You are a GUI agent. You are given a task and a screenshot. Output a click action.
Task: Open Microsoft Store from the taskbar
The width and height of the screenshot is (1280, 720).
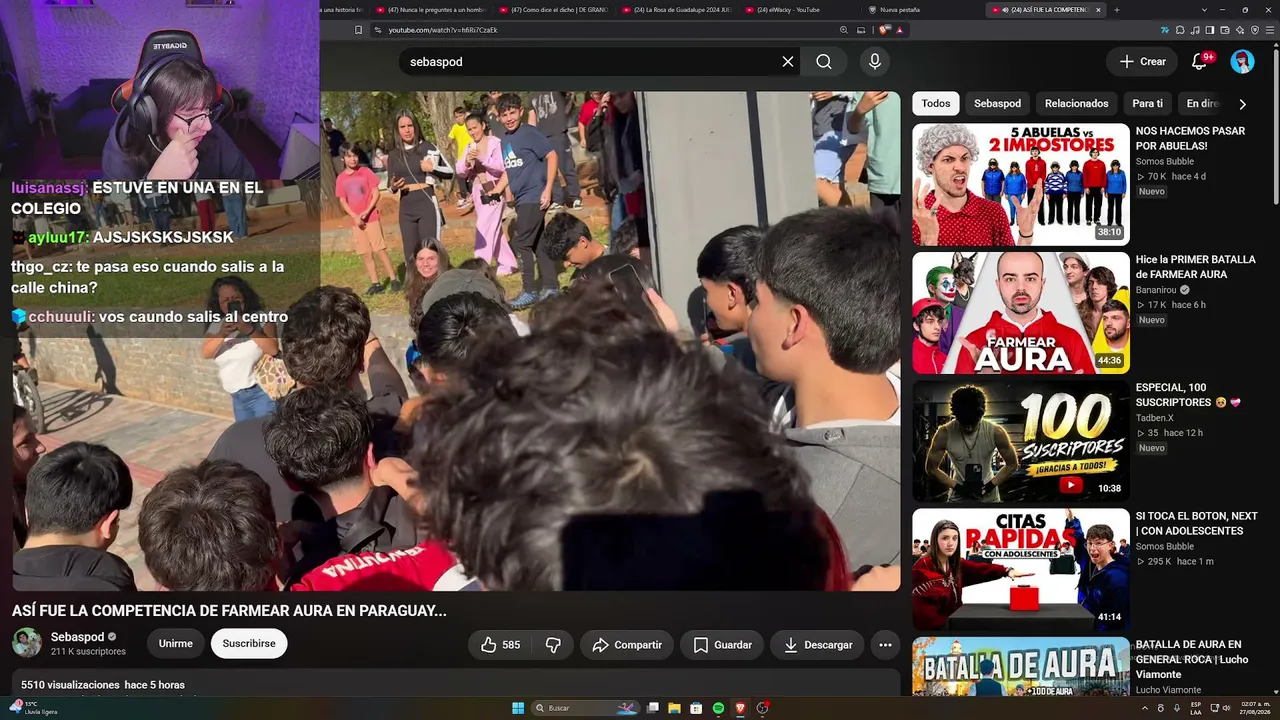(697, 708)
